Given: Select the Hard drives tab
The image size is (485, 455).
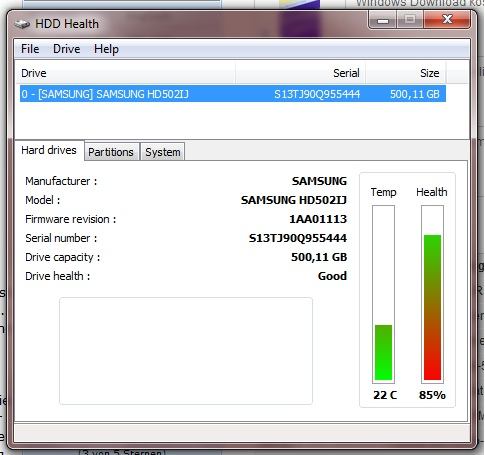Looking at the screenshot, I should 49,150.
